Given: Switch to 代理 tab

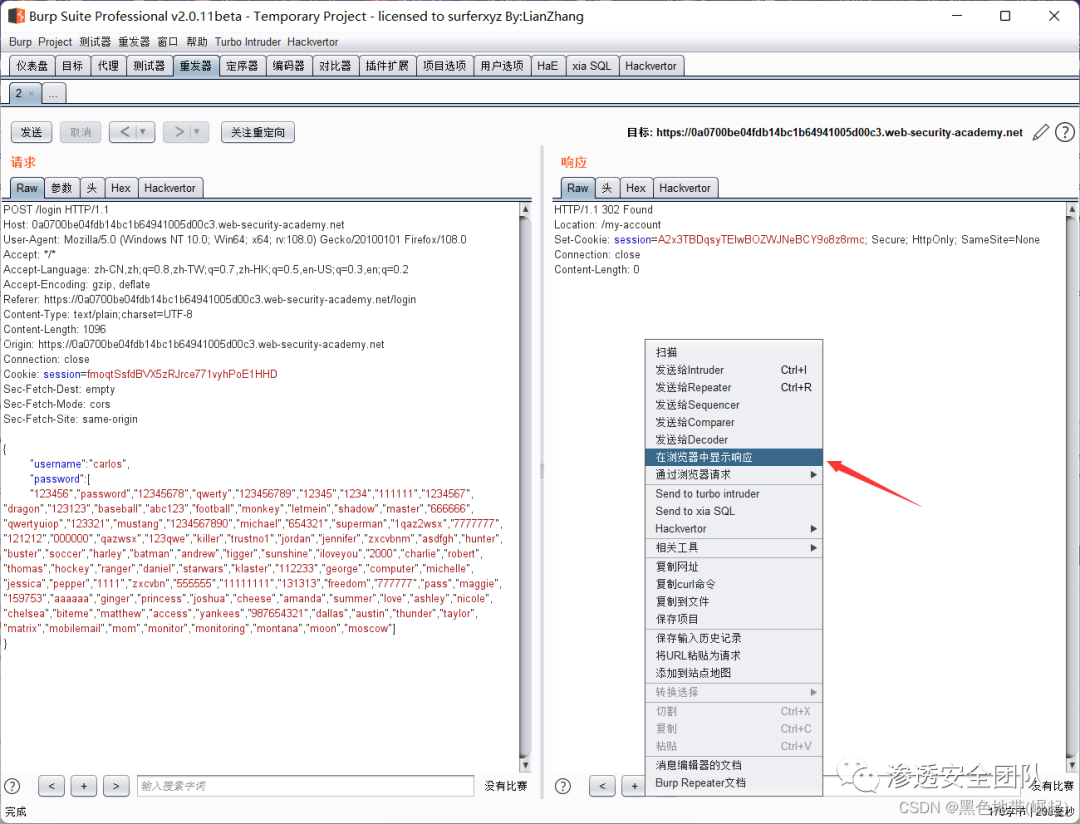Looking at the screenshot, I should click(108, 66).
